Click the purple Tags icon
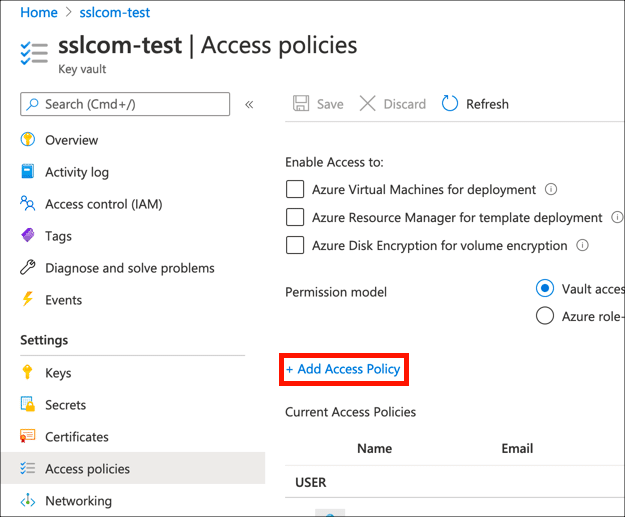625x517 pixels. 27,236
